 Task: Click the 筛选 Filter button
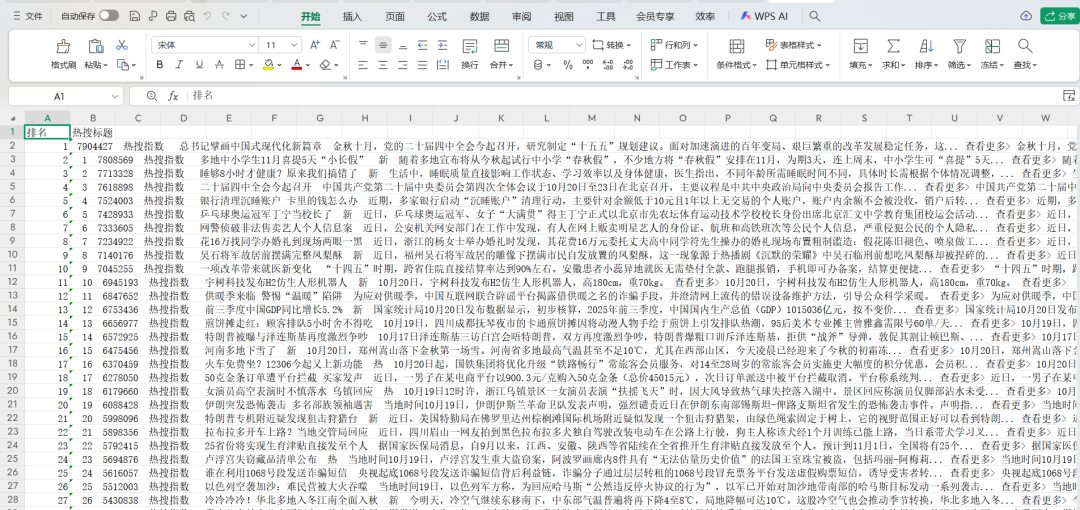[959, 54]
